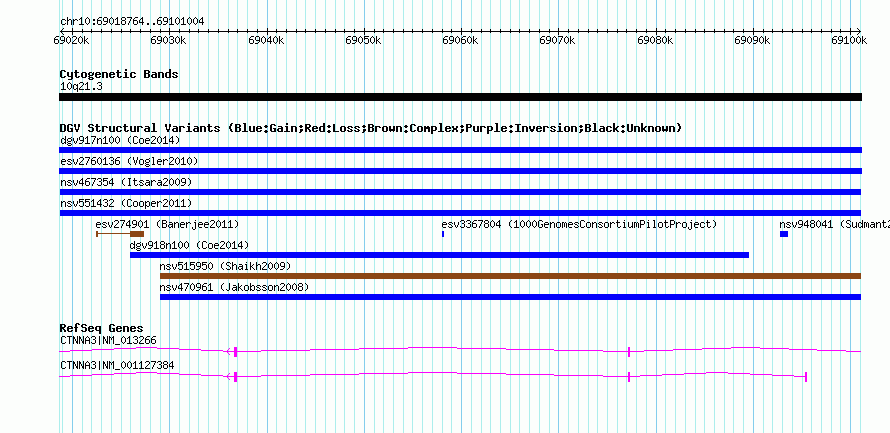The width and height of the screenshot is (890, 433).
Task: Select the NM_013266 exon near 69077k
Action: (629, 351)
